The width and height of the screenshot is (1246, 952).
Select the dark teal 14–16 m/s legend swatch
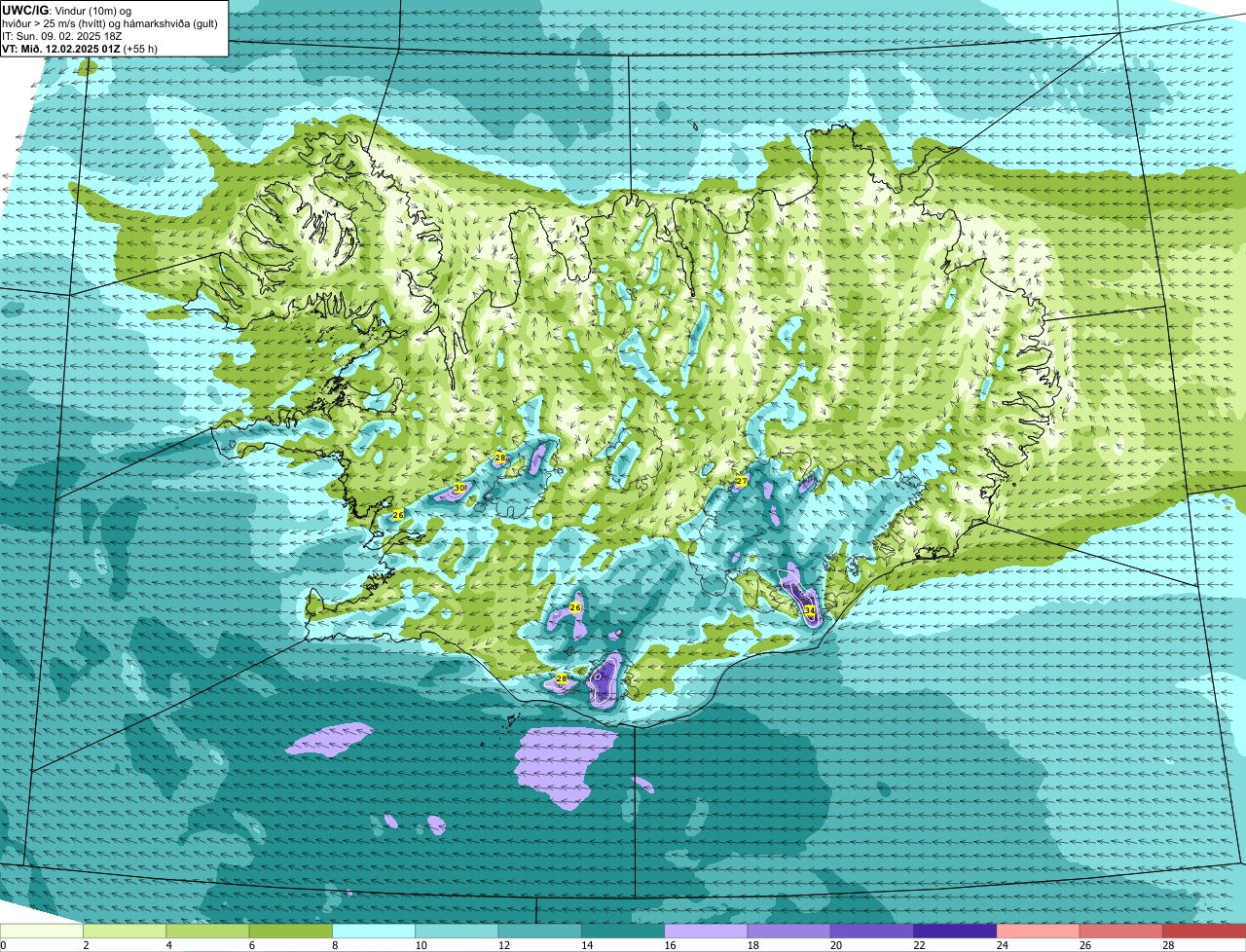623,931
